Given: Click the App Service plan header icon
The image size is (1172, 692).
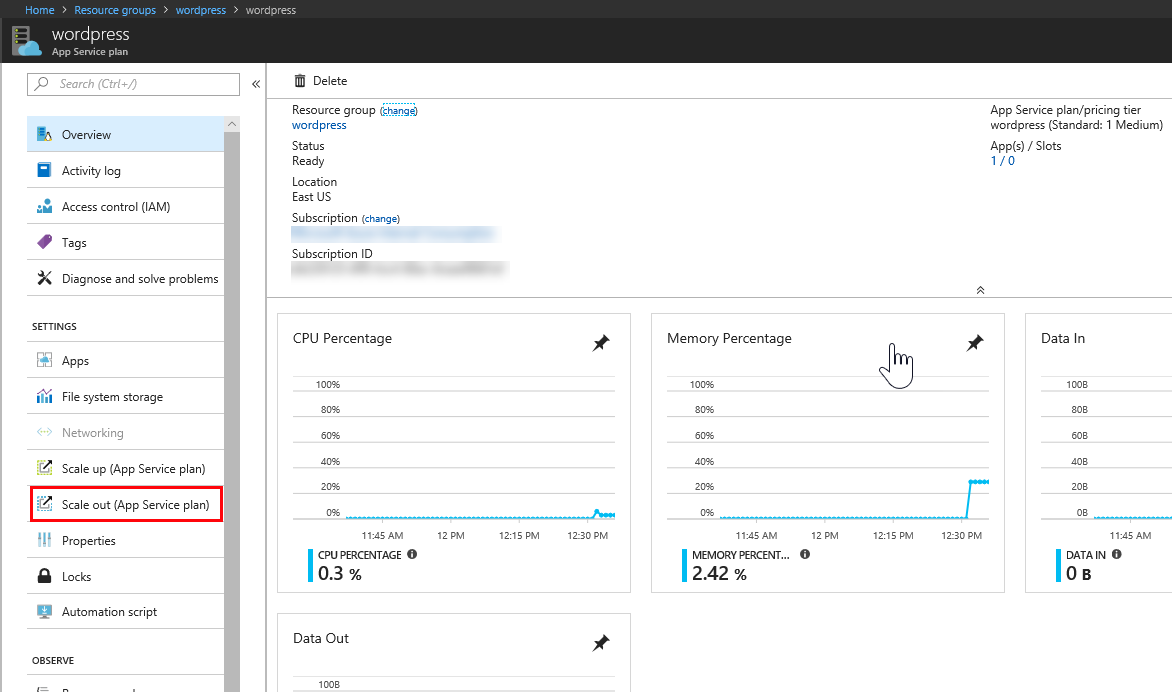Looking at the screenshot, I should (x=26, y=41).
